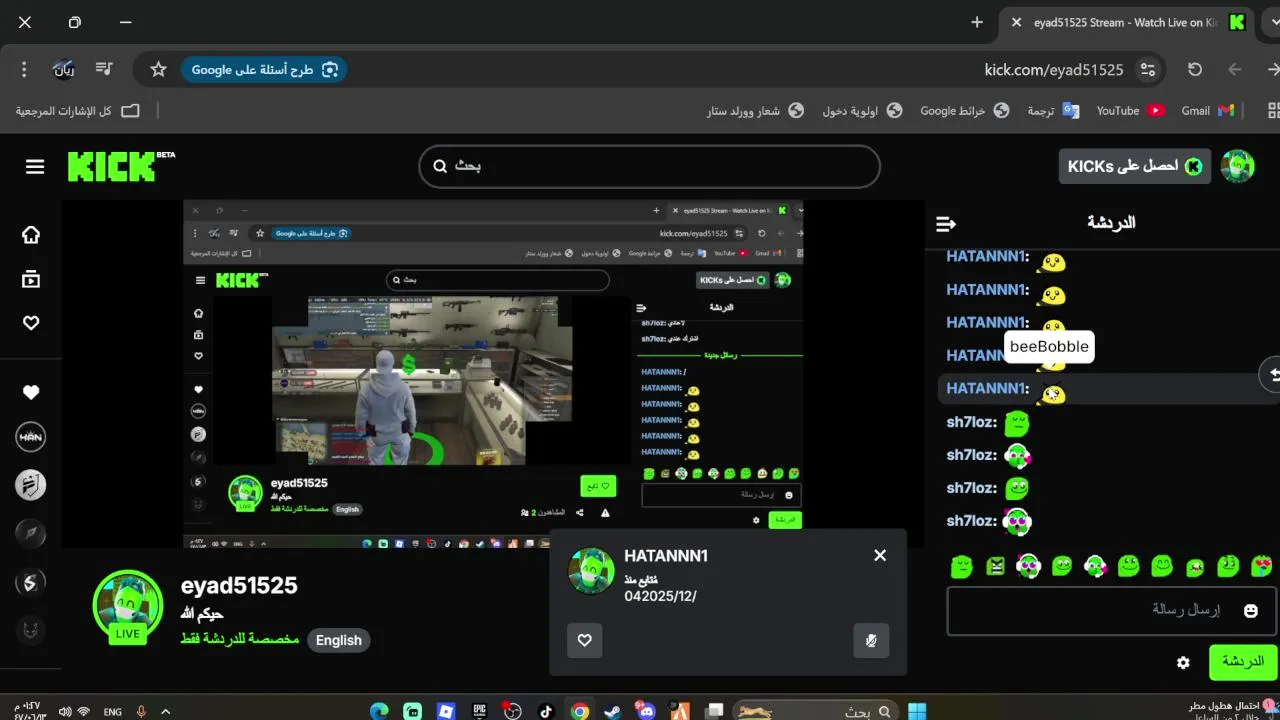Select the eyad51525 Stream browser tab
The width and height of the screenshot is (1280, 720).
tap(1125, 22)
